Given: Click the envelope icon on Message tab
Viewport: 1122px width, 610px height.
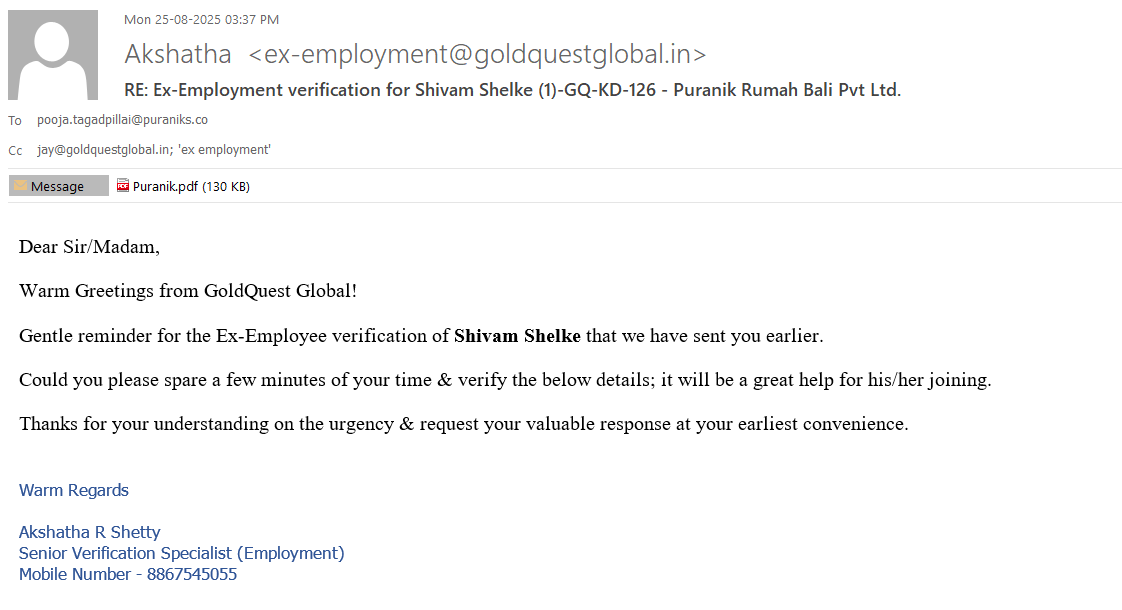Looking at the screenshot, I should tap(20, 186).
